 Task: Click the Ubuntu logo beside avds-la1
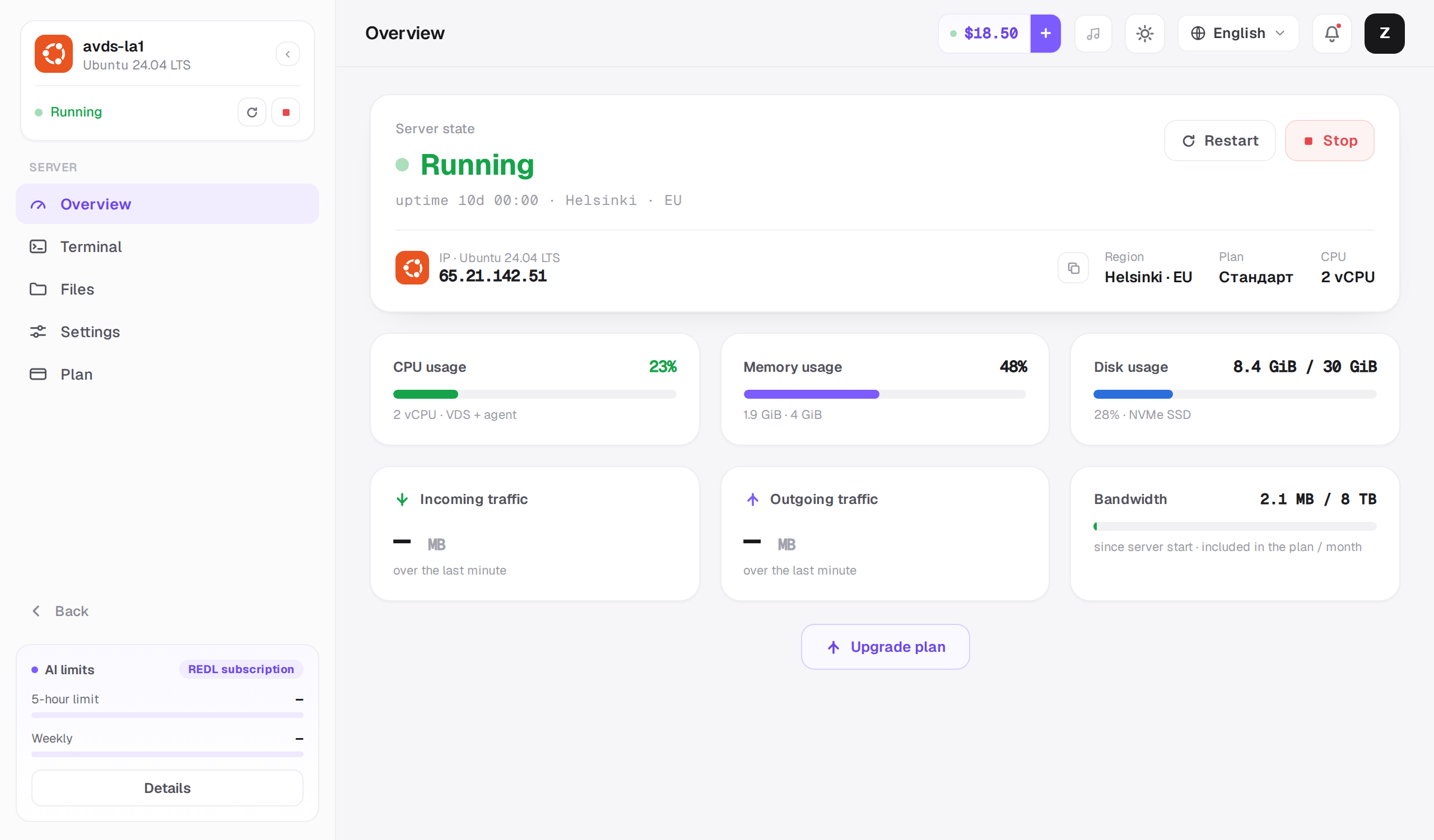tap(53, 54)
